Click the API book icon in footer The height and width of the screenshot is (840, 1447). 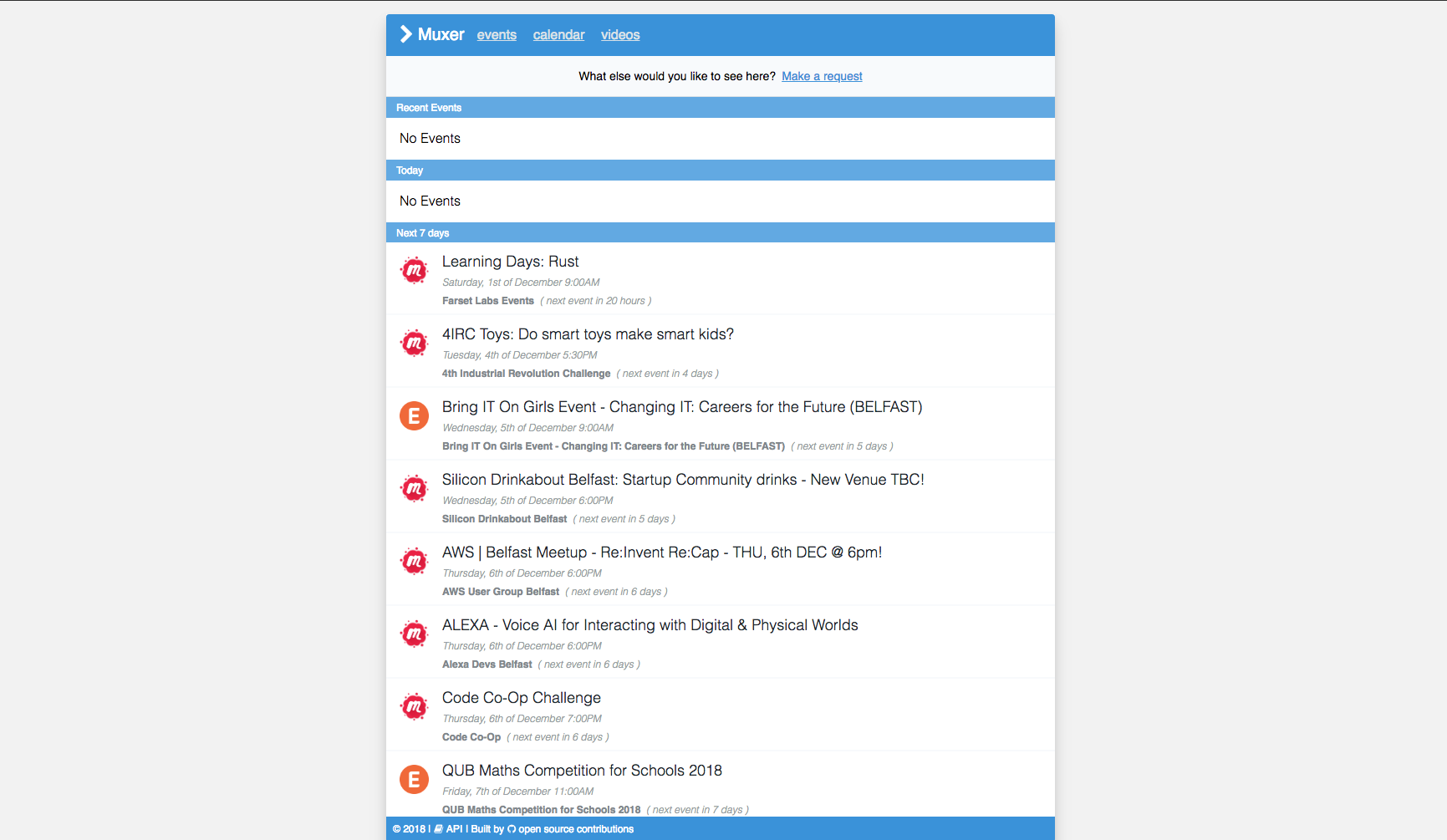(439, 829)
